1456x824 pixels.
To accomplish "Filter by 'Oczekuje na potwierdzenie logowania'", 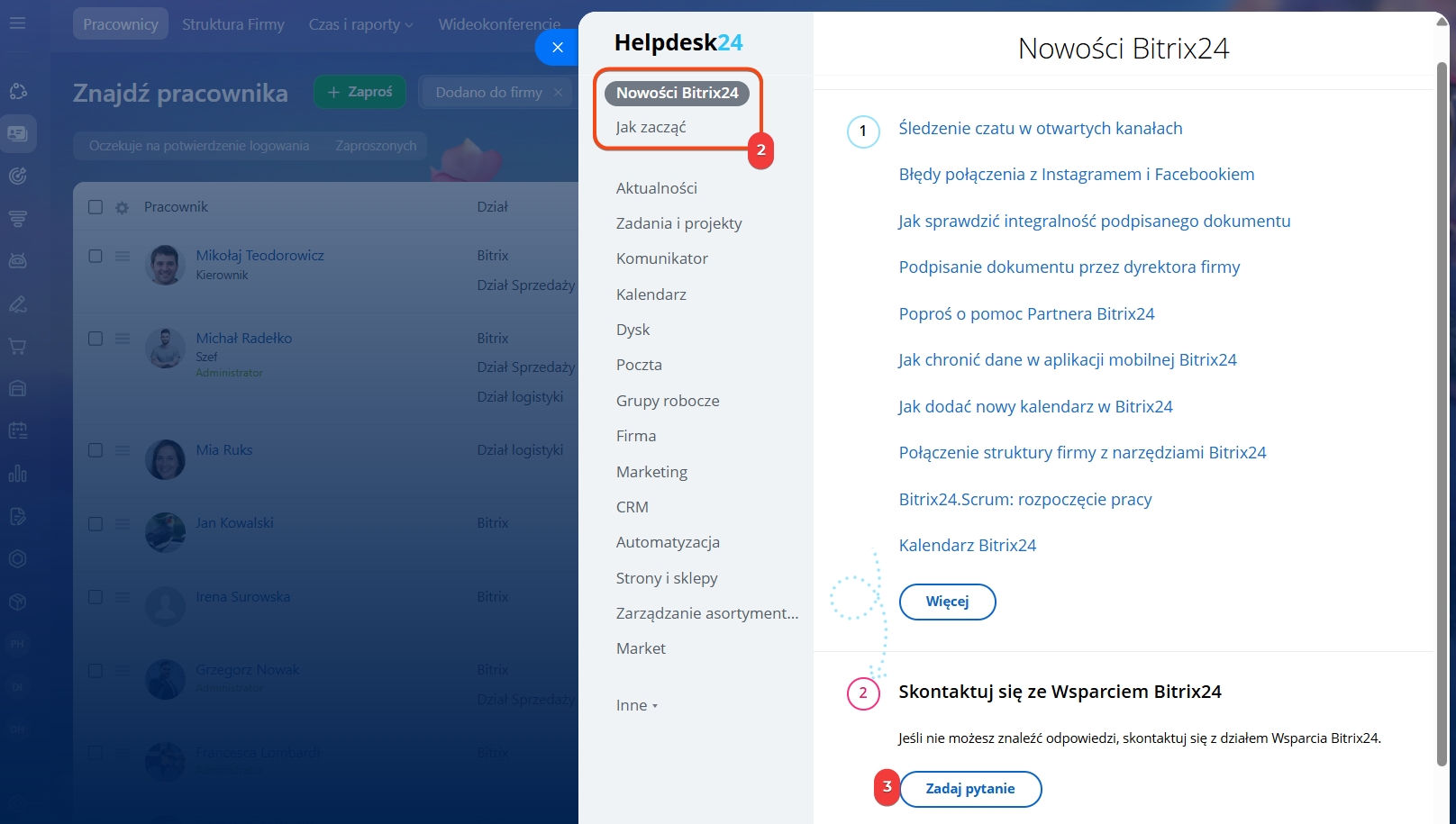I will click(199, 146).
